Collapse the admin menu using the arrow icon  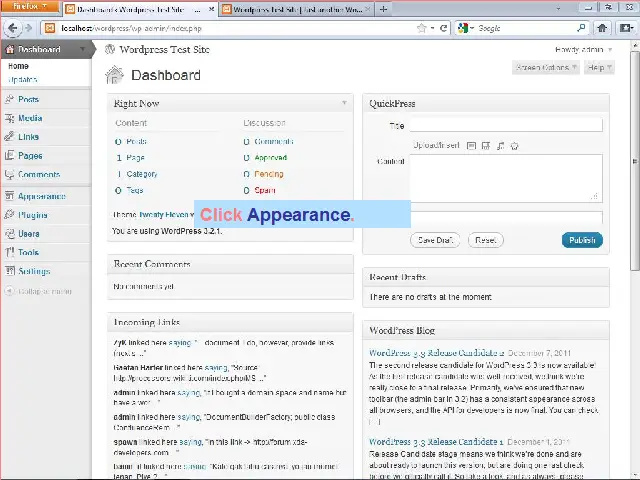pos(9,291)
